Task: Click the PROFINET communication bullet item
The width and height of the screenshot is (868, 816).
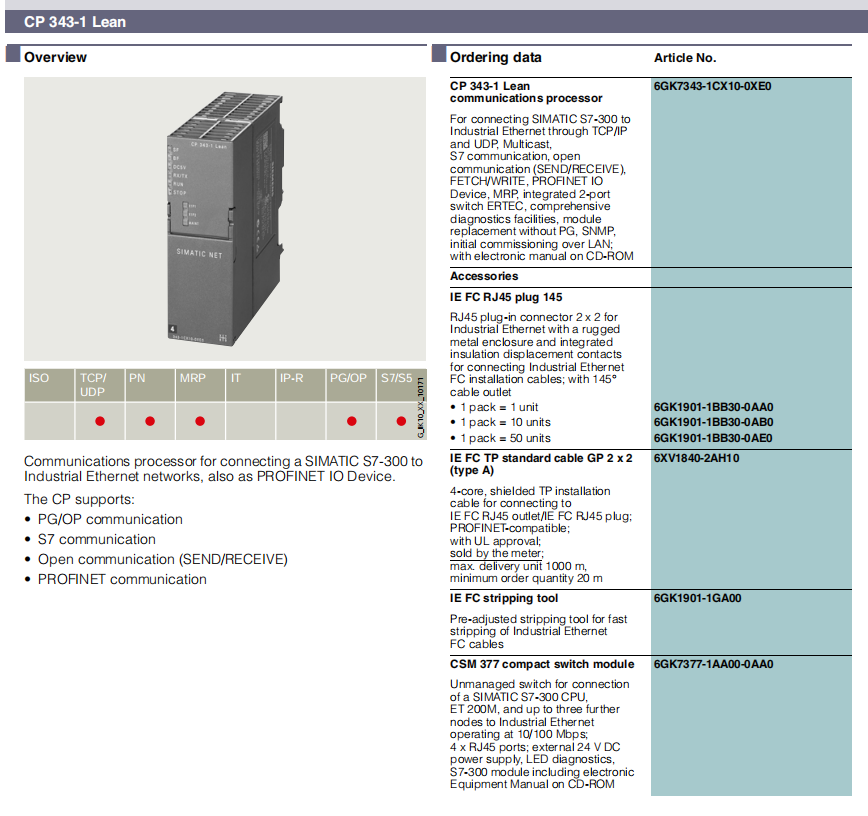Action: (x=122, y=579)
